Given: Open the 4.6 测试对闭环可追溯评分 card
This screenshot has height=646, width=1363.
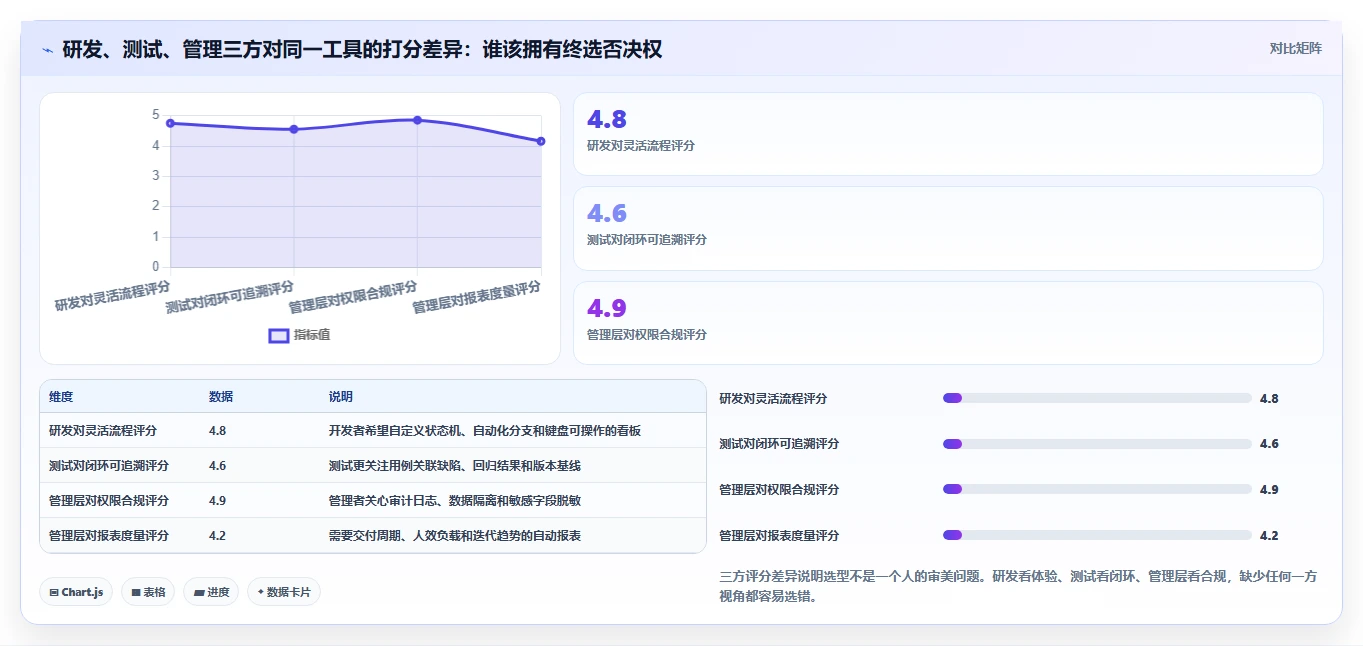Looking at the screenshot, I should [947, 228].
